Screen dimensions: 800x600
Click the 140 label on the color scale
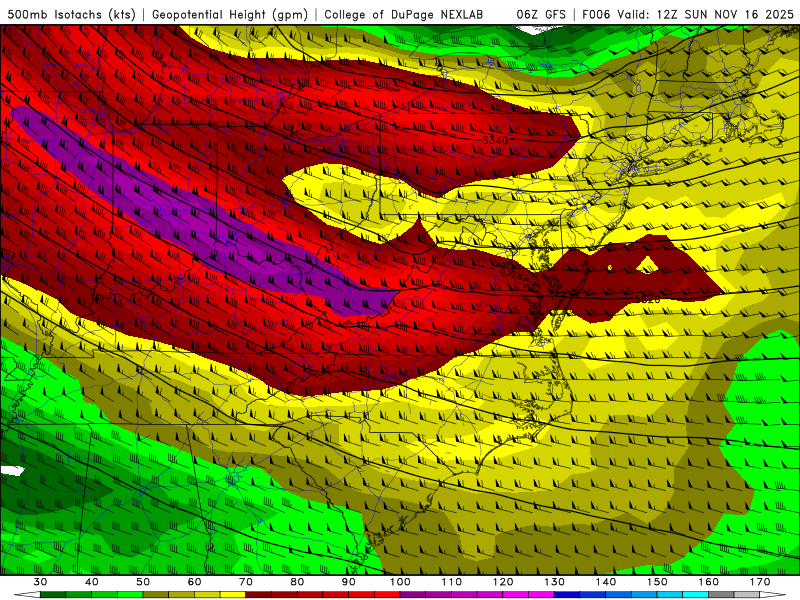[606, 582]
